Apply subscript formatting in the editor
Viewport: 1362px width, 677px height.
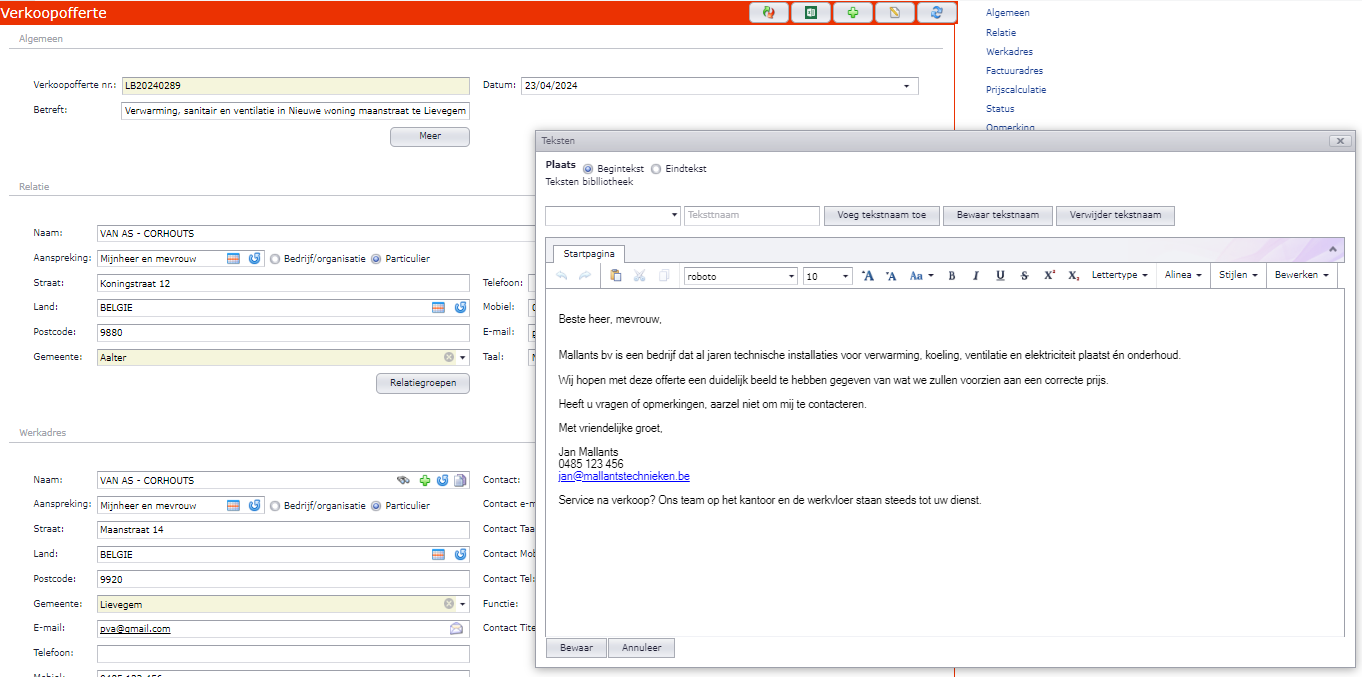(1073, 276)
